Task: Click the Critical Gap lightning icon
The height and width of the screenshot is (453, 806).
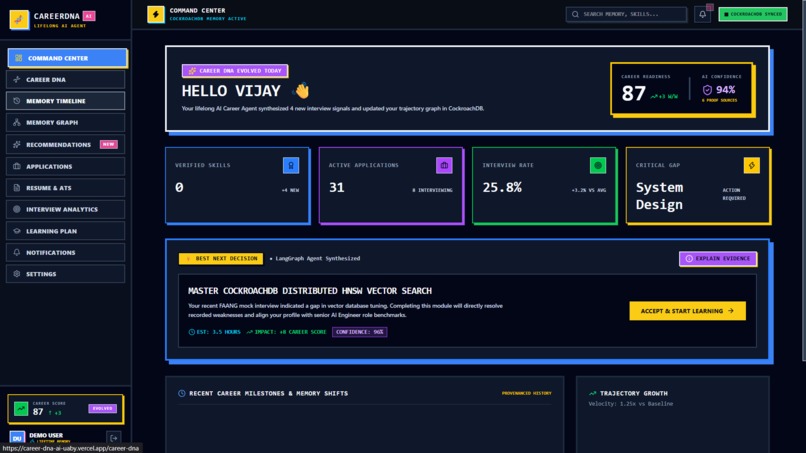Action: click(752, 166)
